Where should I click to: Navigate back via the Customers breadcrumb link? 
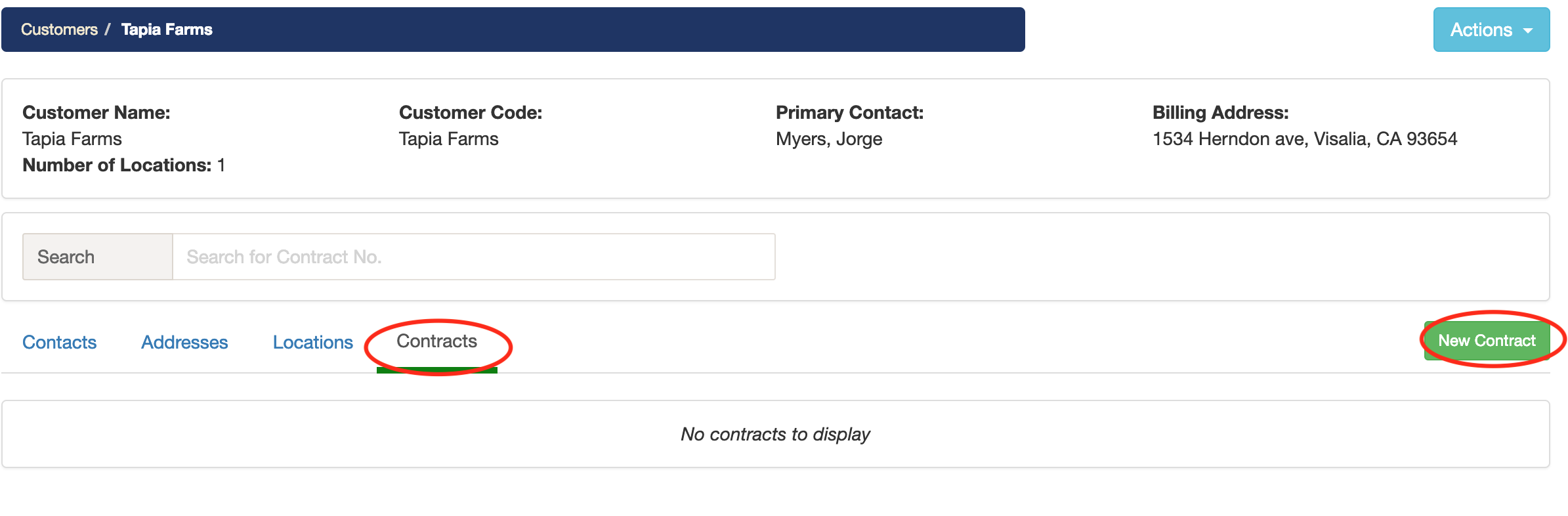point(58,29)
